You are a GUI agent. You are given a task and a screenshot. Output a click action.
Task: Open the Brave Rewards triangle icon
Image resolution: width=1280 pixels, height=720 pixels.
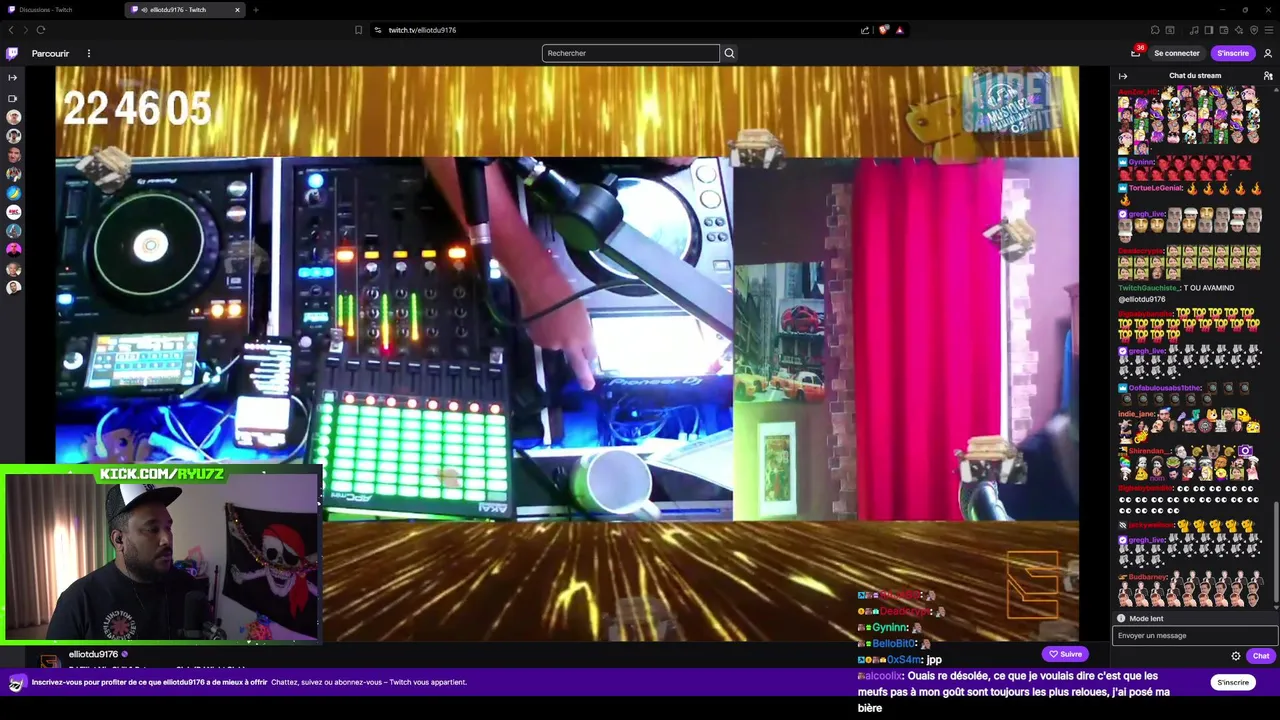click(x=900, y=30)
